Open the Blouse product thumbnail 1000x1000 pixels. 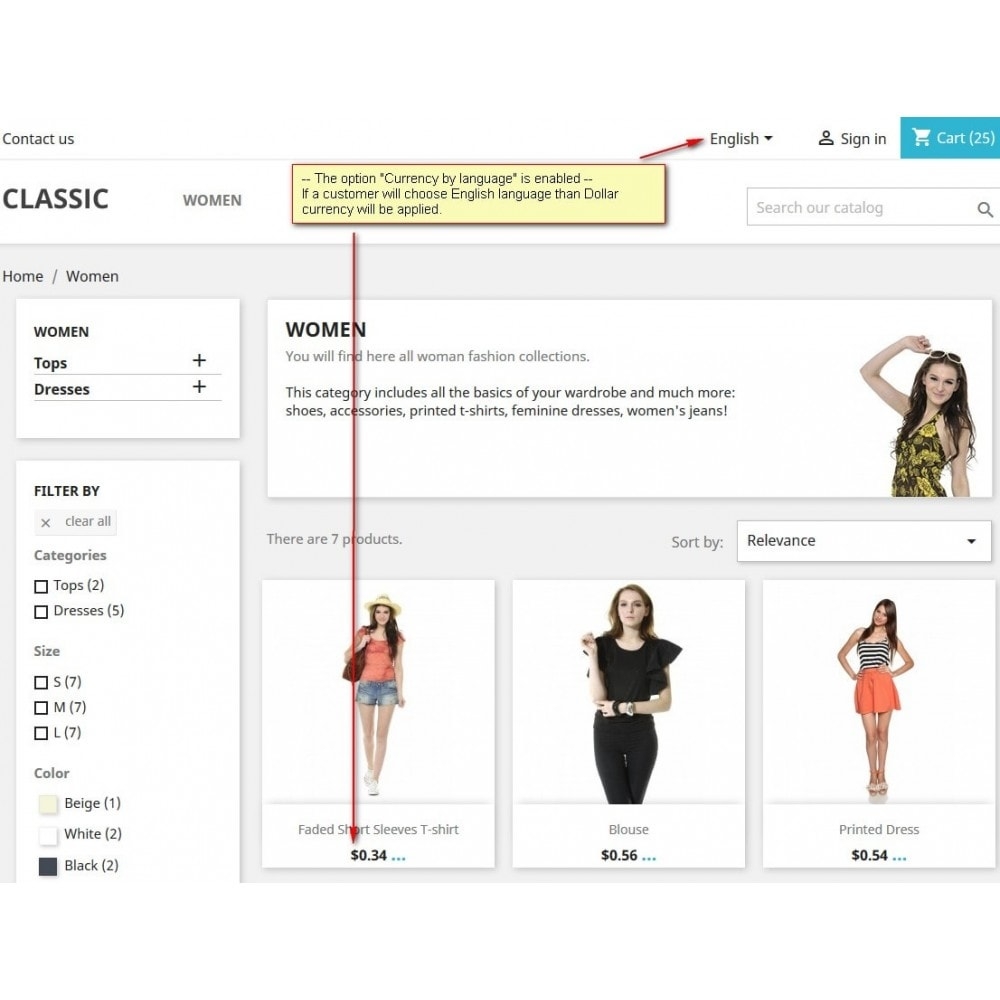628,693
